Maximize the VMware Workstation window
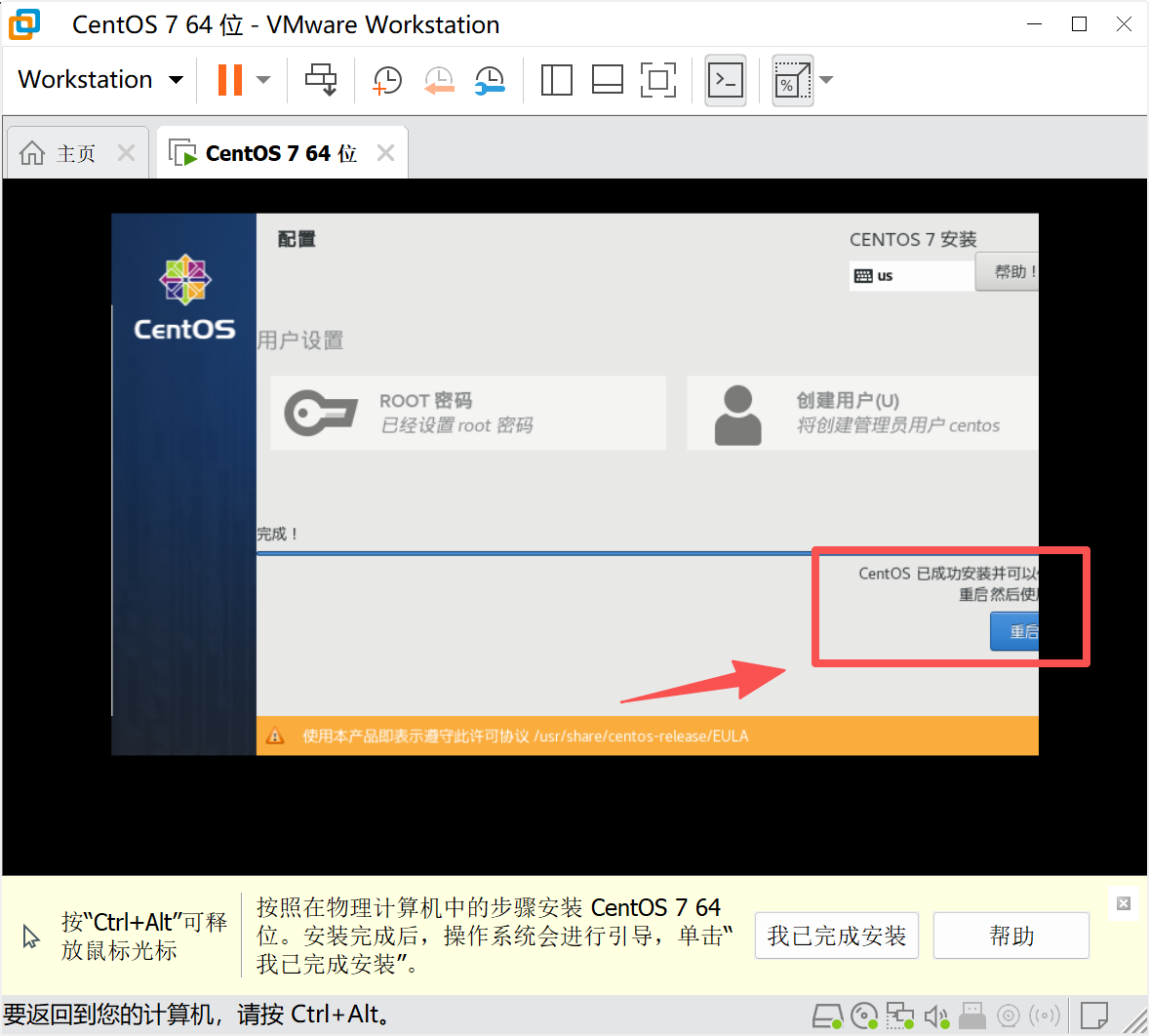This screenshot has width=1149, height=1036. (x=1079, y=24)
